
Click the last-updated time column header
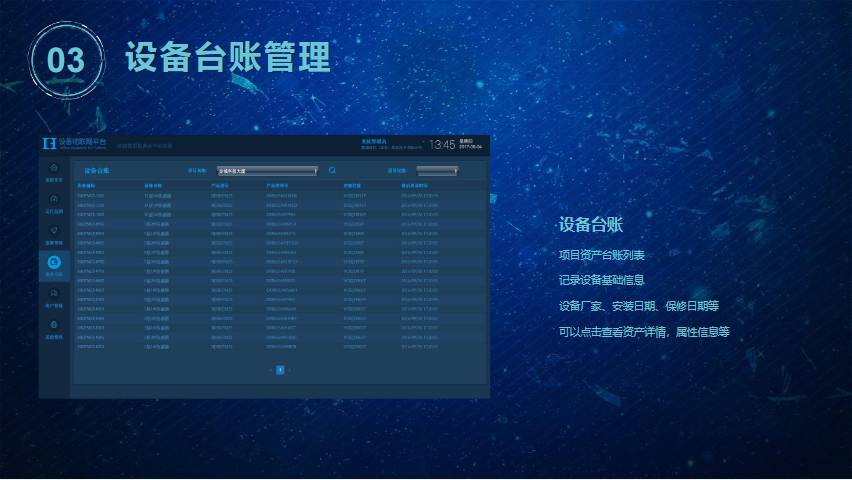click(x=415, y=186)
